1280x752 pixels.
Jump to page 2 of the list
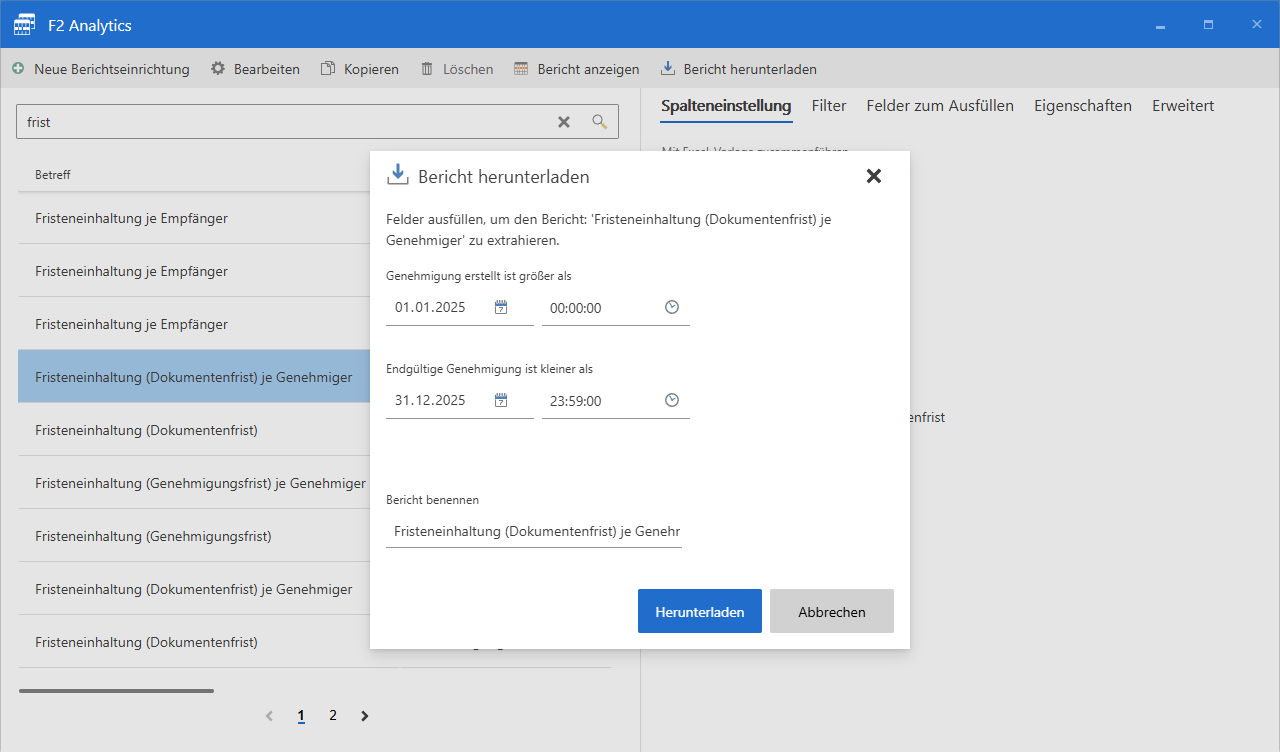tap(333, 716)
